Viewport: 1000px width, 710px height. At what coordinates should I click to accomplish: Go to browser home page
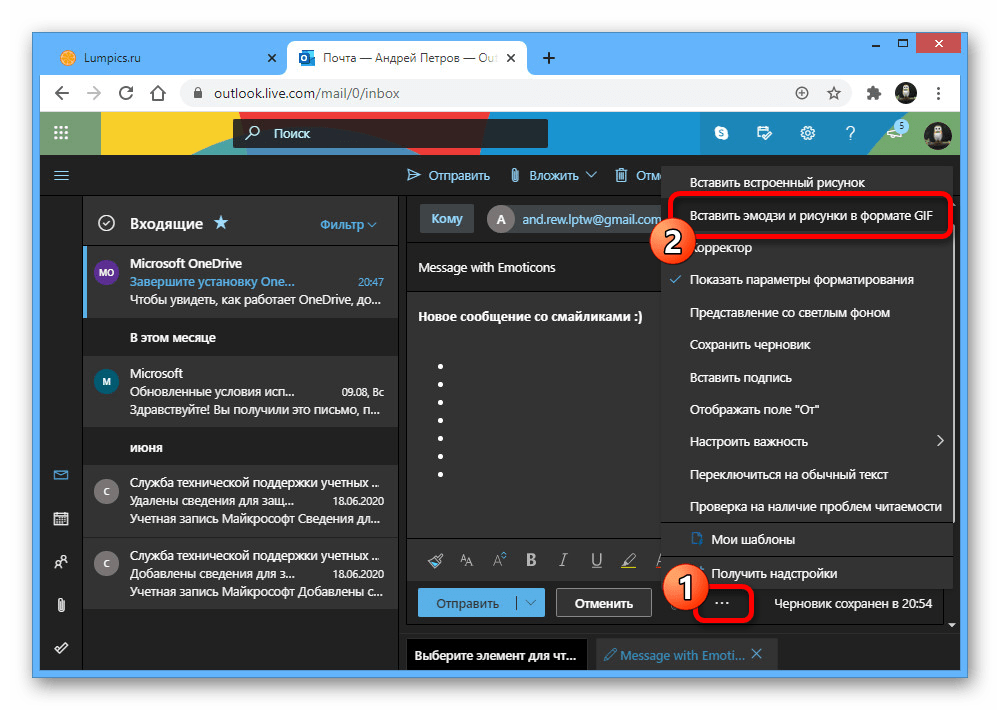click(x=158, y=93)
